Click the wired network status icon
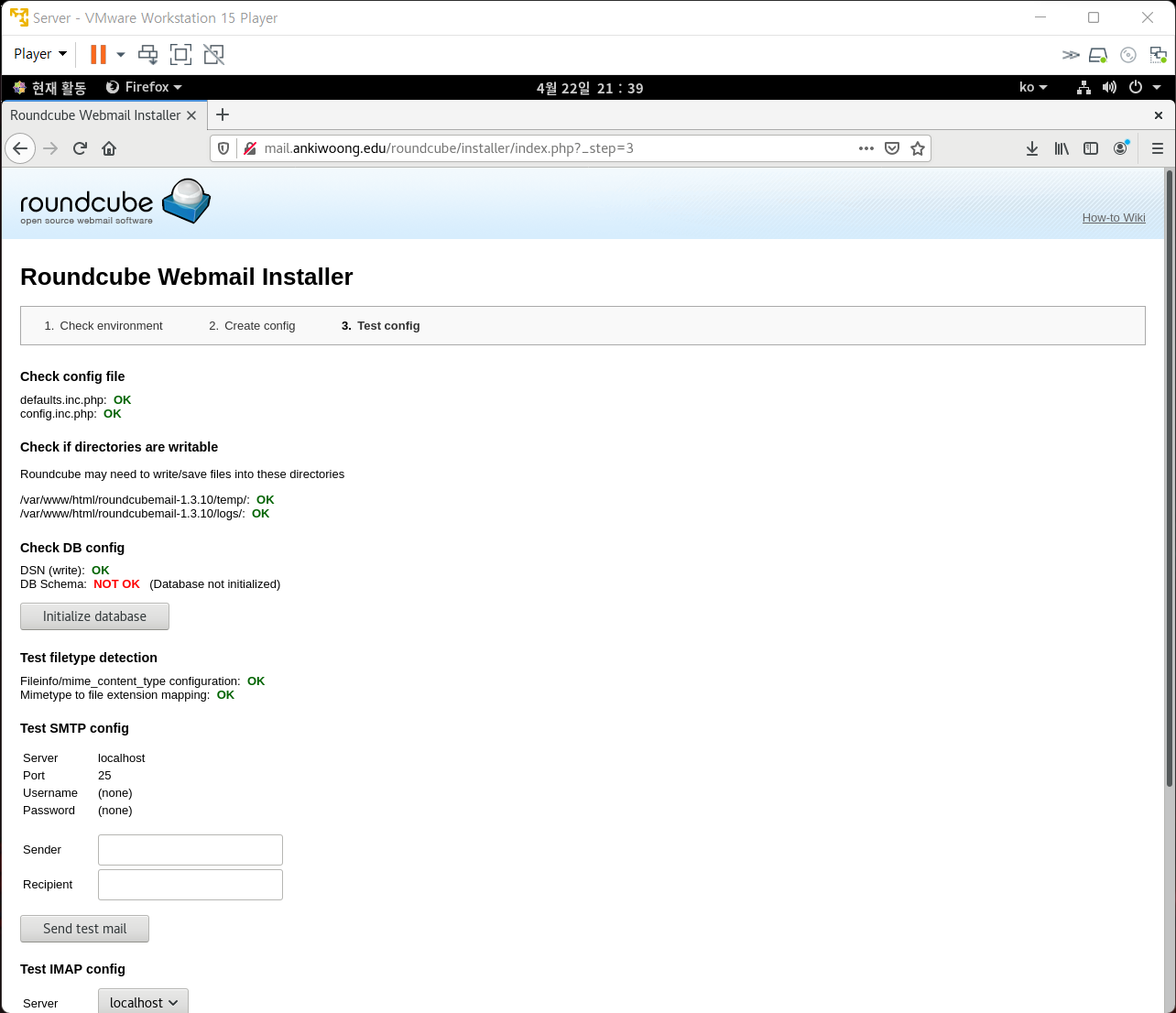 pyautogui.click(x=1083, y=87)
